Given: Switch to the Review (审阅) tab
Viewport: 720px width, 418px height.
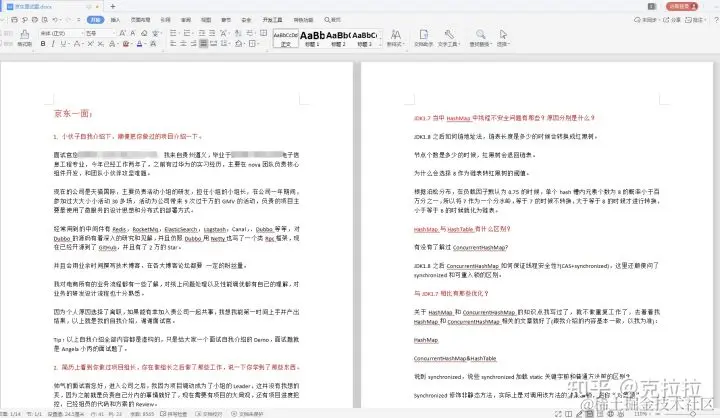Looking at the screenshot, I should pyautogui.click(x=186, y=20).
